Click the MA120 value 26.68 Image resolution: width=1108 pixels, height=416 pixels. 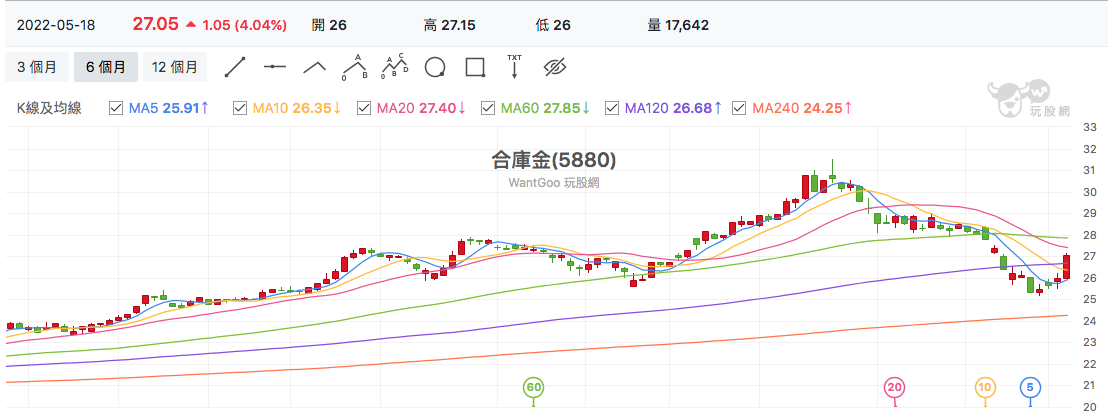pyautogui.click(x=692, y=109)
